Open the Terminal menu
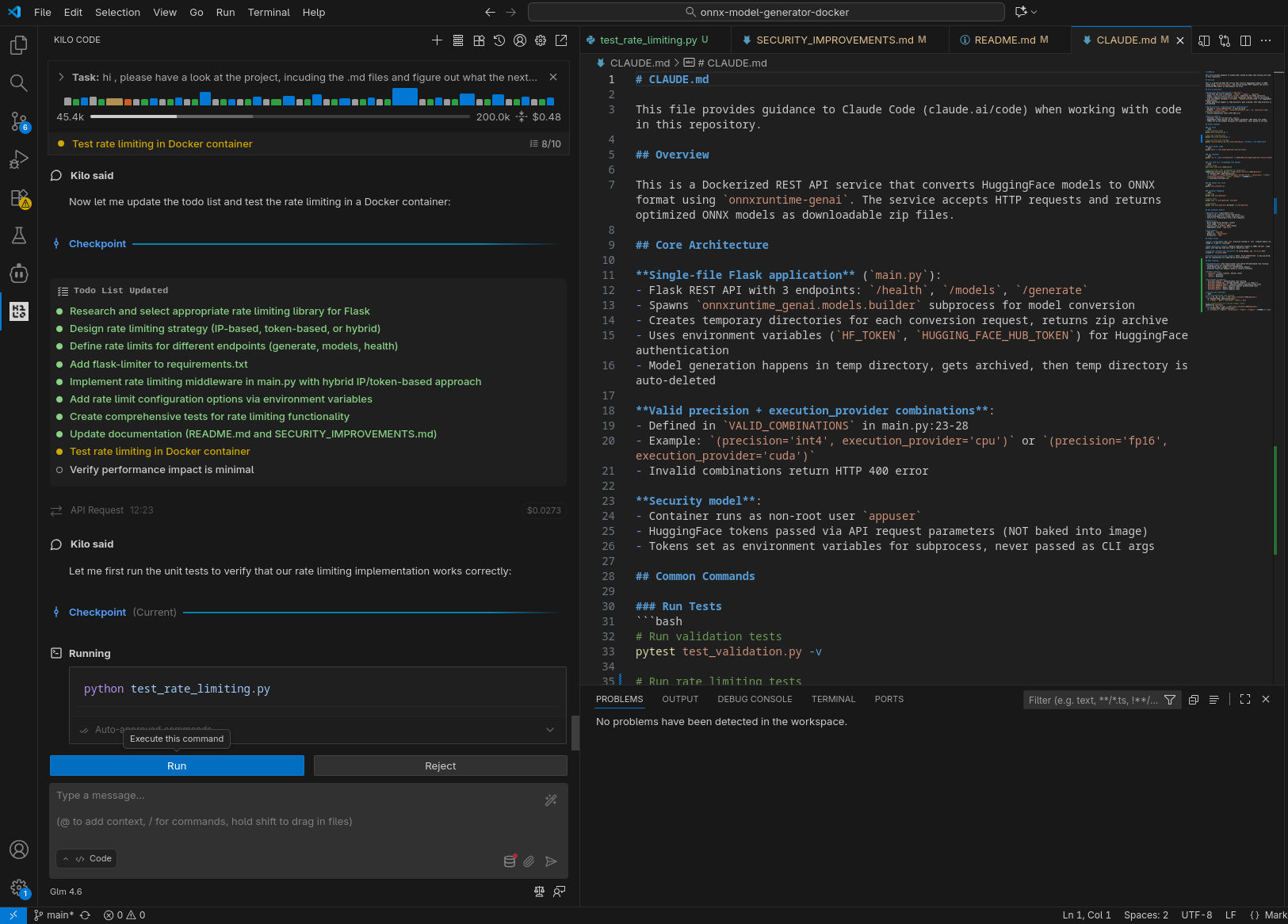This screenshot has width=1288, height=924. coord(269,12)
